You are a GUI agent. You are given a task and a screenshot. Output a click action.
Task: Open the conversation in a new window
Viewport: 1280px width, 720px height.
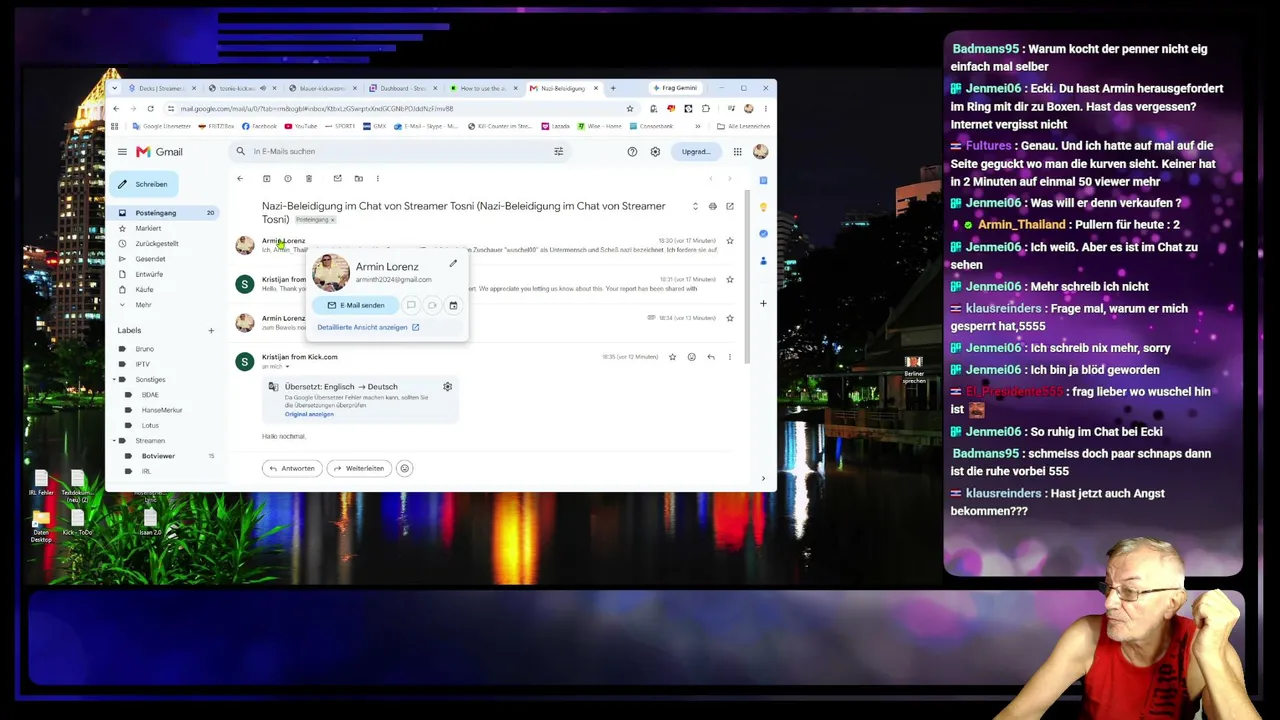point(730,207)
